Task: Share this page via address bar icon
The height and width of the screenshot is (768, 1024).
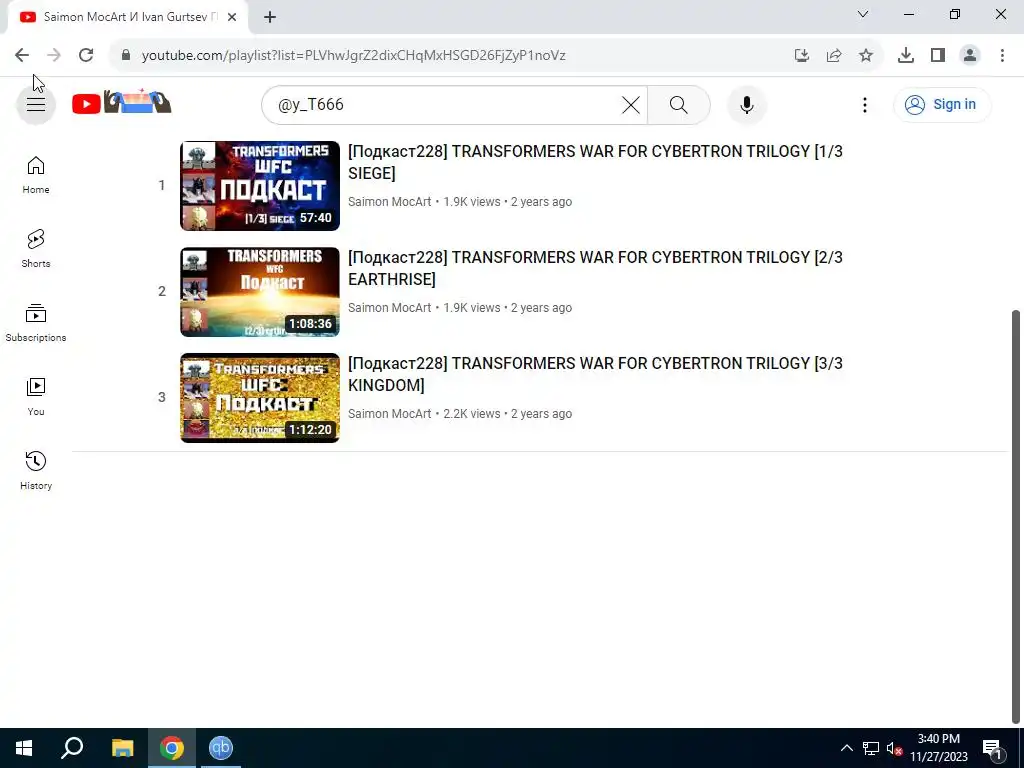Action: click(834, 56)
